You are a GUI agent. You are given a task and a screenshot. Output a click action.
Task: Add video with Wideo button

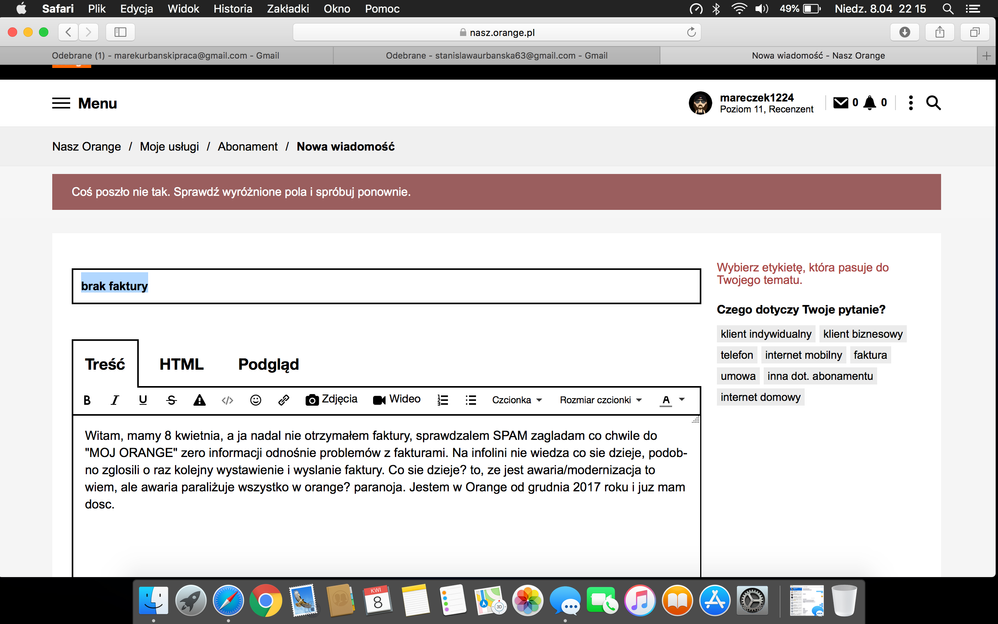(x=397, y=399)
